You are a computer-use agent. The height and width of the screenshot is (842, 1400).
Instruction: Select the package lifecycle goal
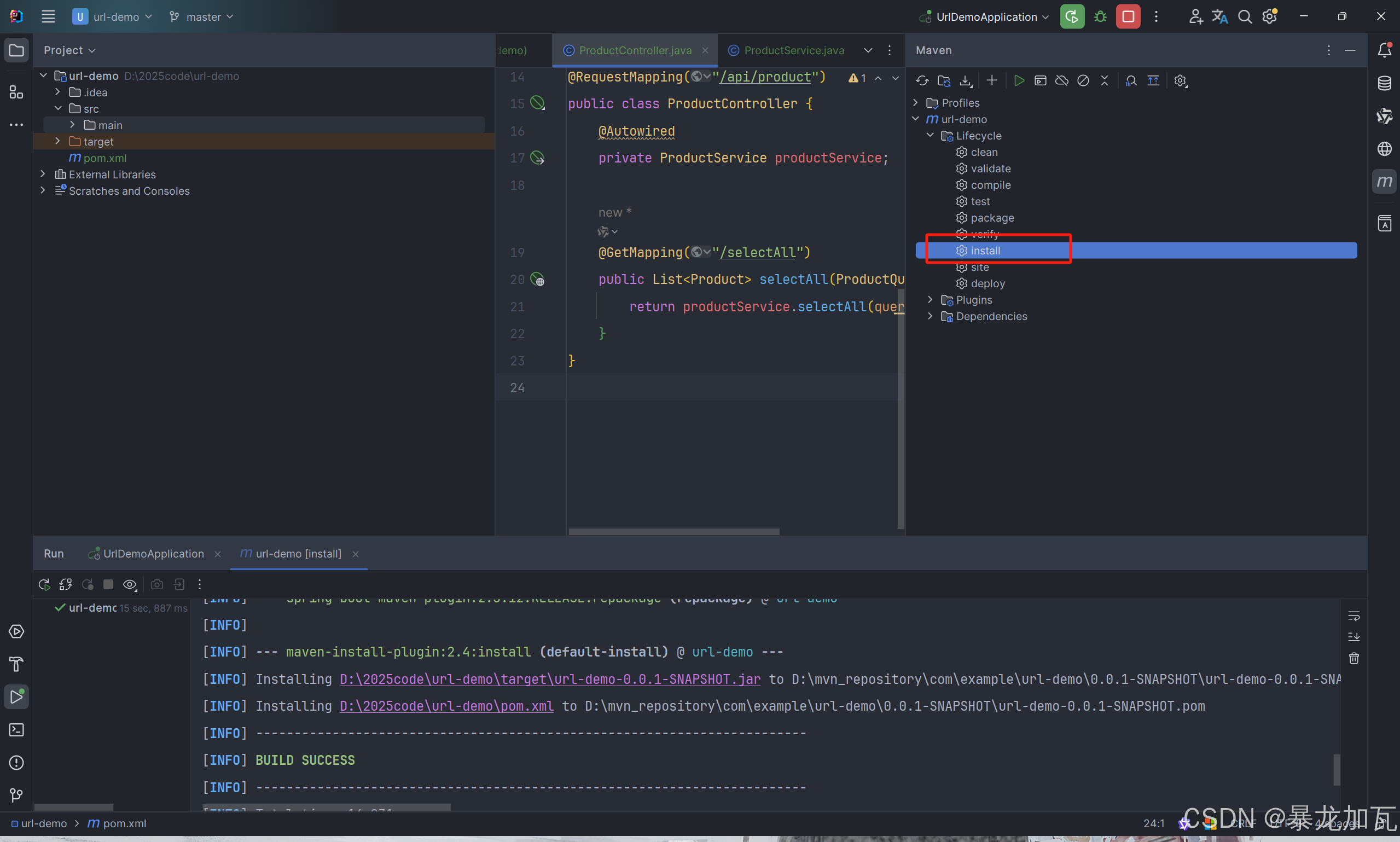991,218
